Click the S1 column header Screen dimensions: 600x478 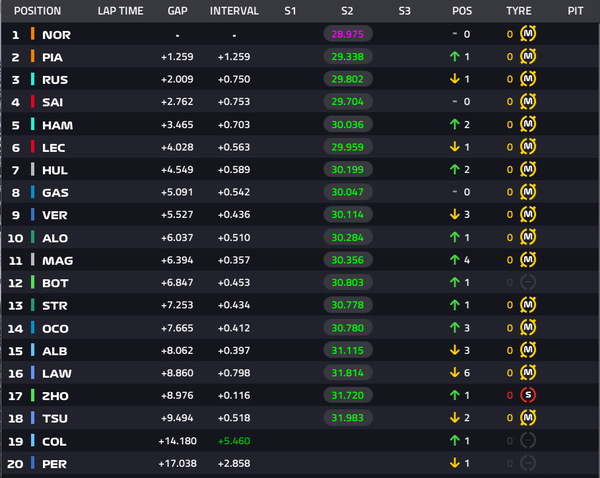point(290,11)
